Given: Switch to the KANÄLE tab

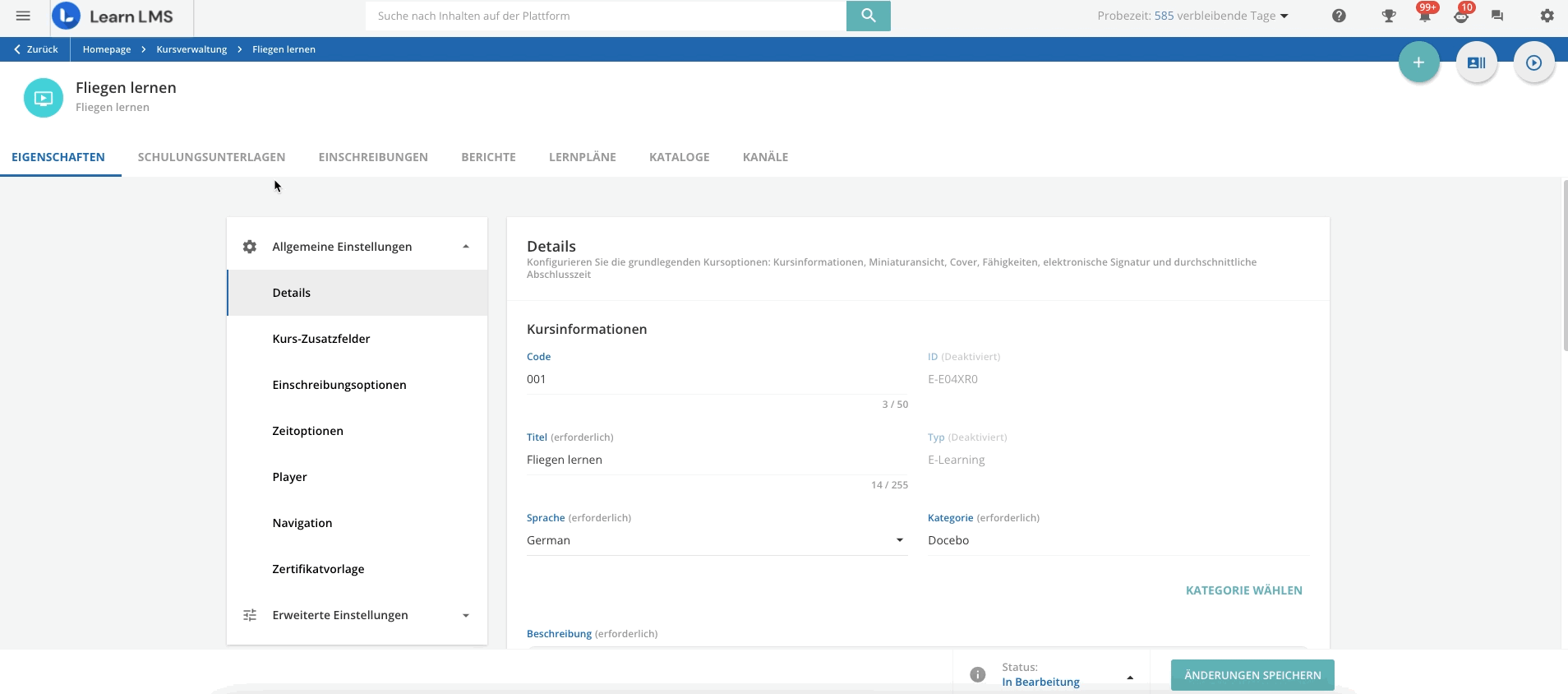Looking at the screenshot, I should 765,157.
